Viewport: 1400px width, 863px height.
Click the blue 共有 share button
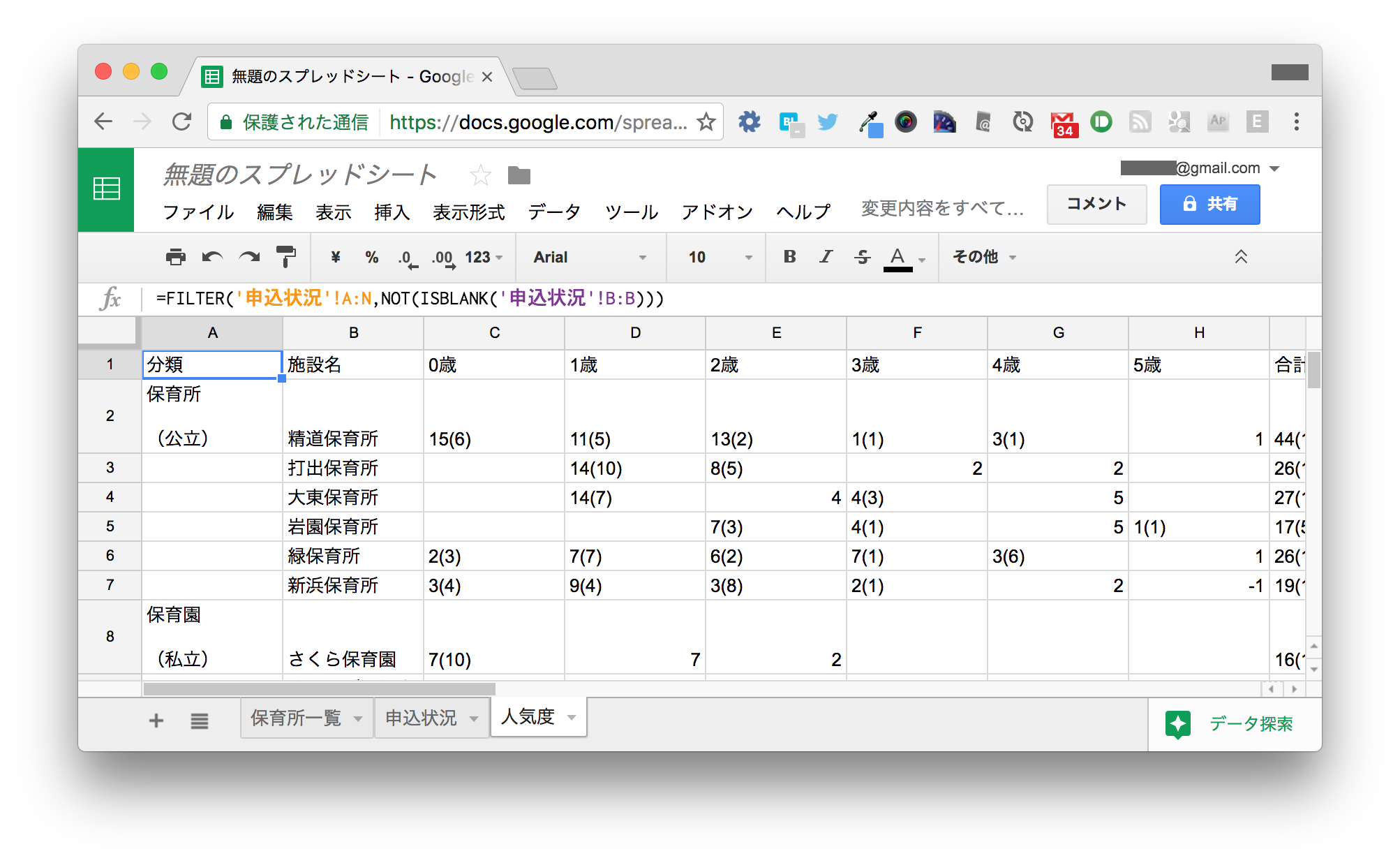pyautogui.click(x=1209, y=204)
